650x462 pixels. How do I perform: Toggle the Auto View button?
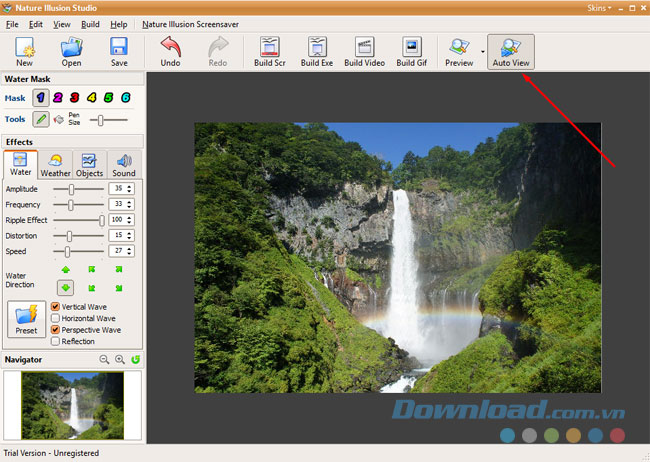510,51
